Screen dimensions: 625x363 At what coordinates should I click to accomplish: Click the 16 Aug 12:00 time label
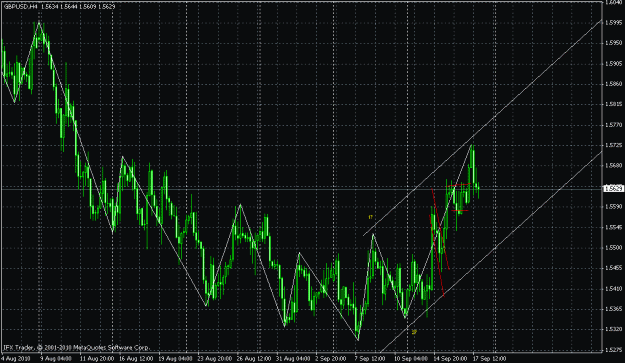[x=136, y=358]
